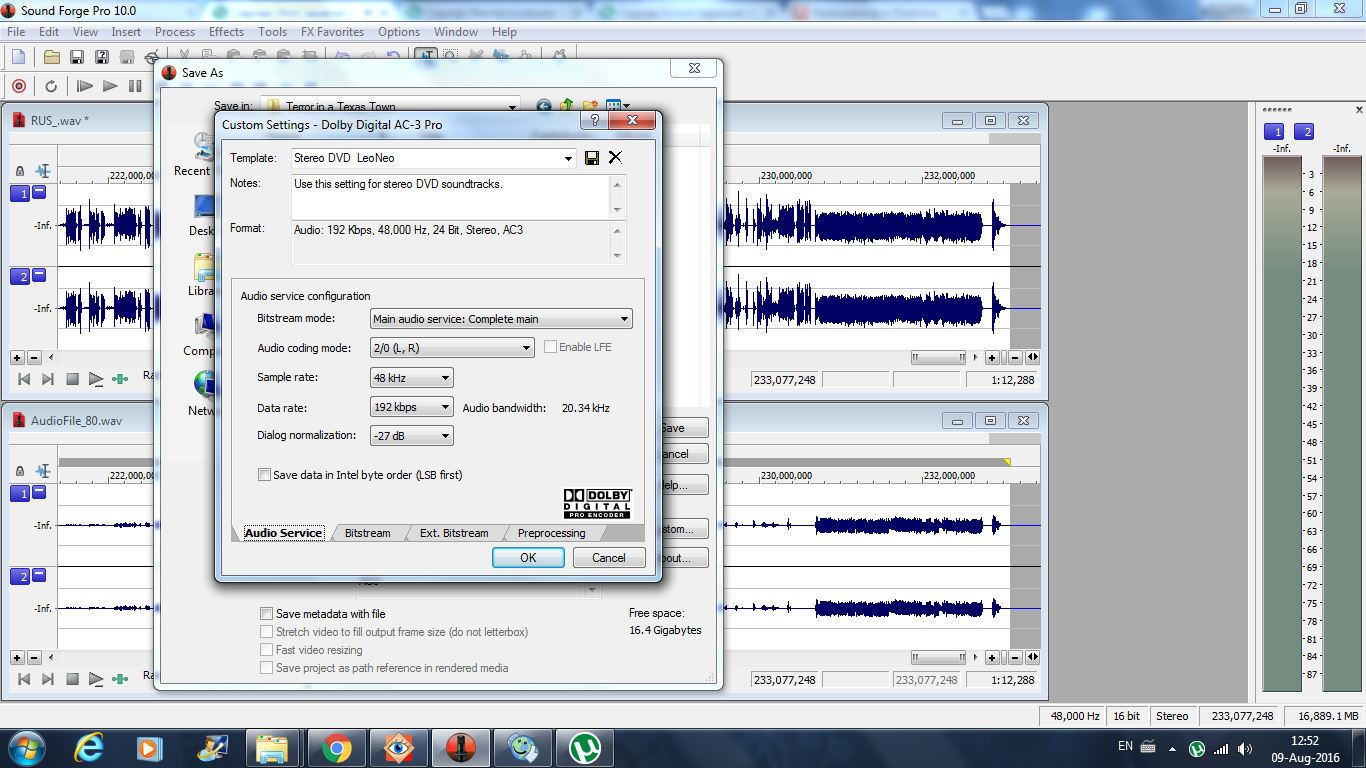Screen dimensions: 1366x768
Task: Click the edit tool selector in RUS_.wav window
Action: 43,171
